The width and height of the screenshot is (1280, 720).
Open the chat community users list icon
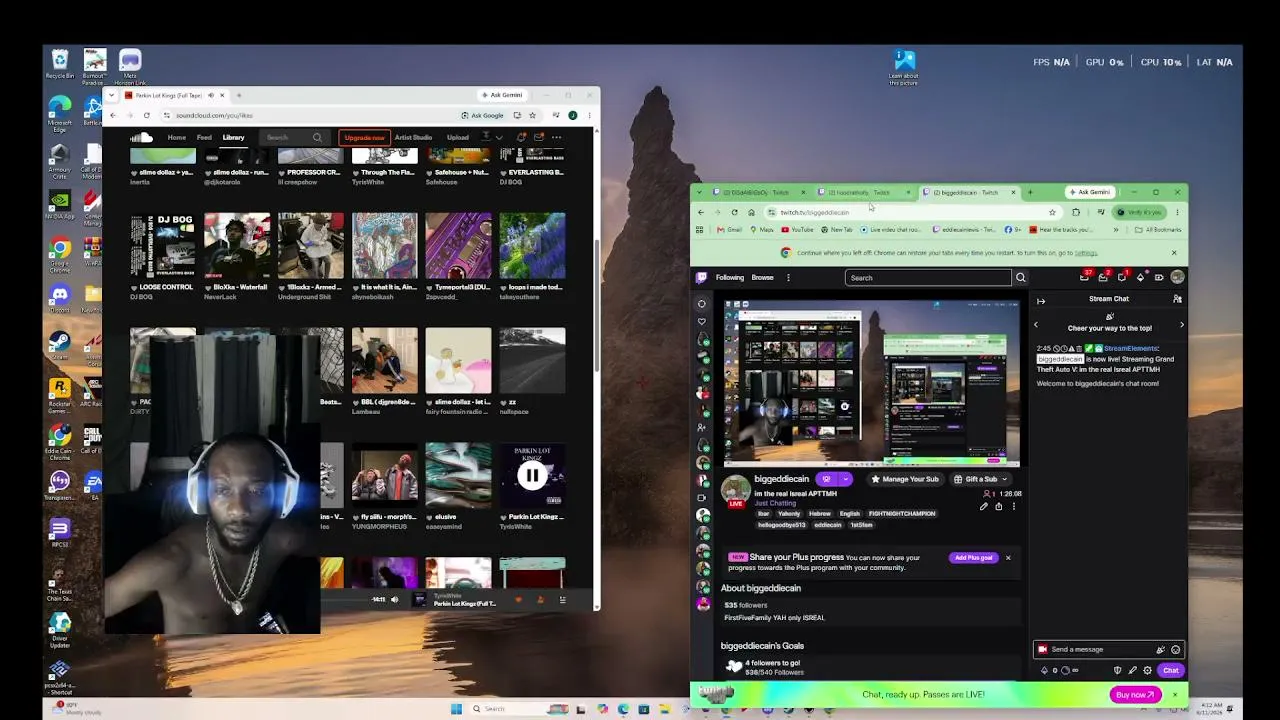1177,299
